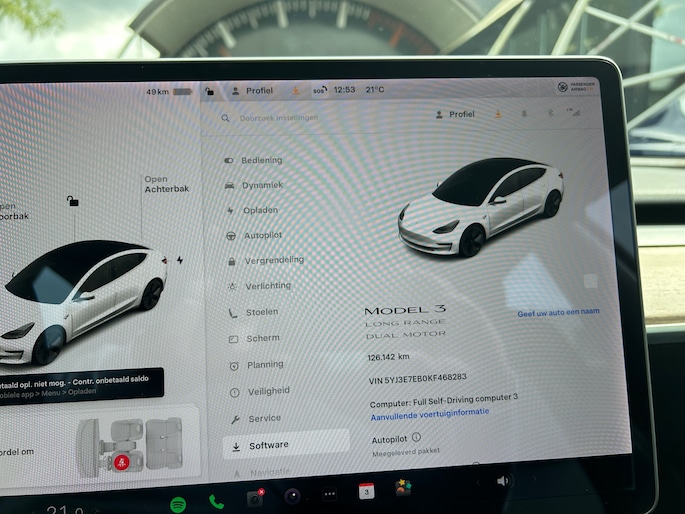Viewport: 685px width, 514px height.
Task: Tap the software download icon in status bar
Action: coord(295,90)
